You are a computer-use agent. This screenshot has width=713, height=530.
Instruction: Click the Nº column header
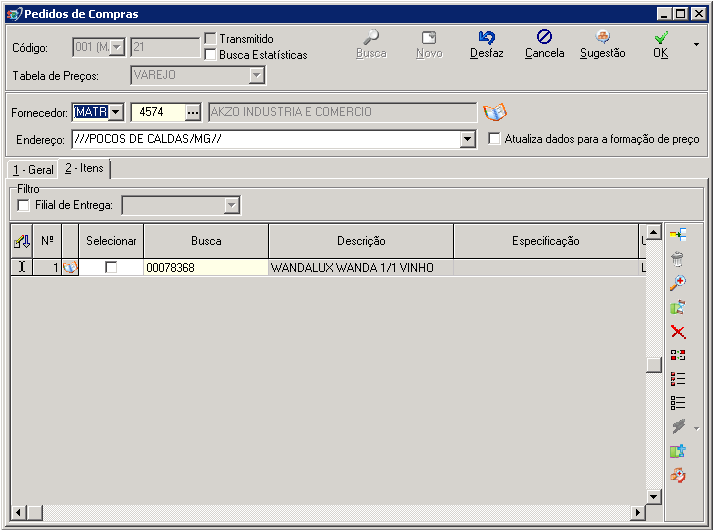pos(47,241)
